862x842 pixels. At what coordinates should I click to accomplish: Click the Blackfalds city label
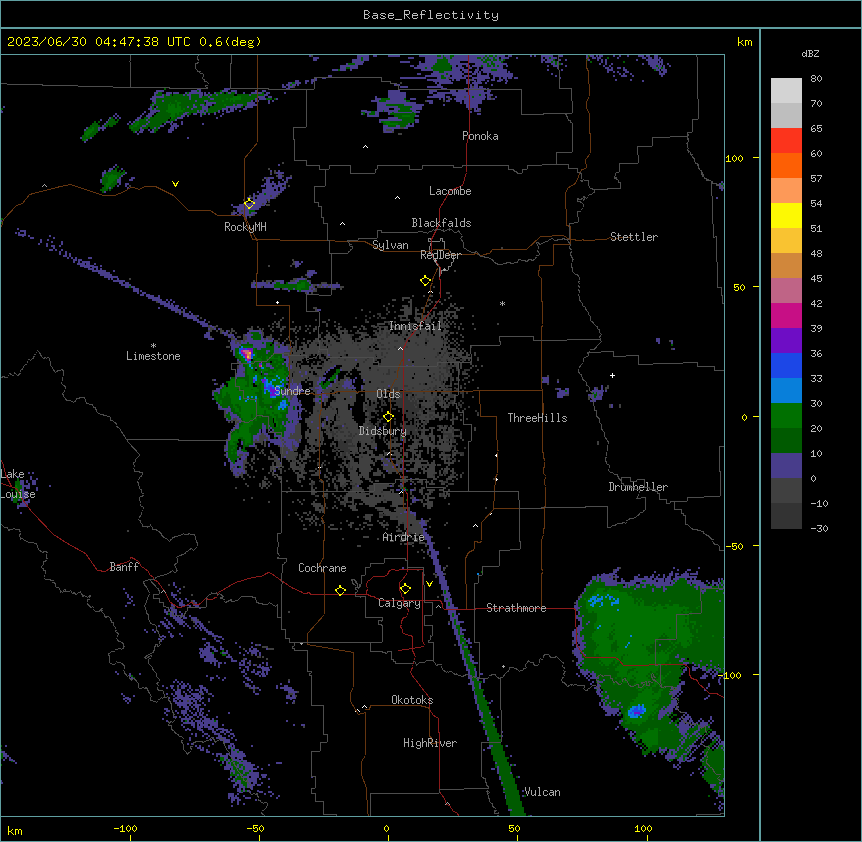click(441, 223)
